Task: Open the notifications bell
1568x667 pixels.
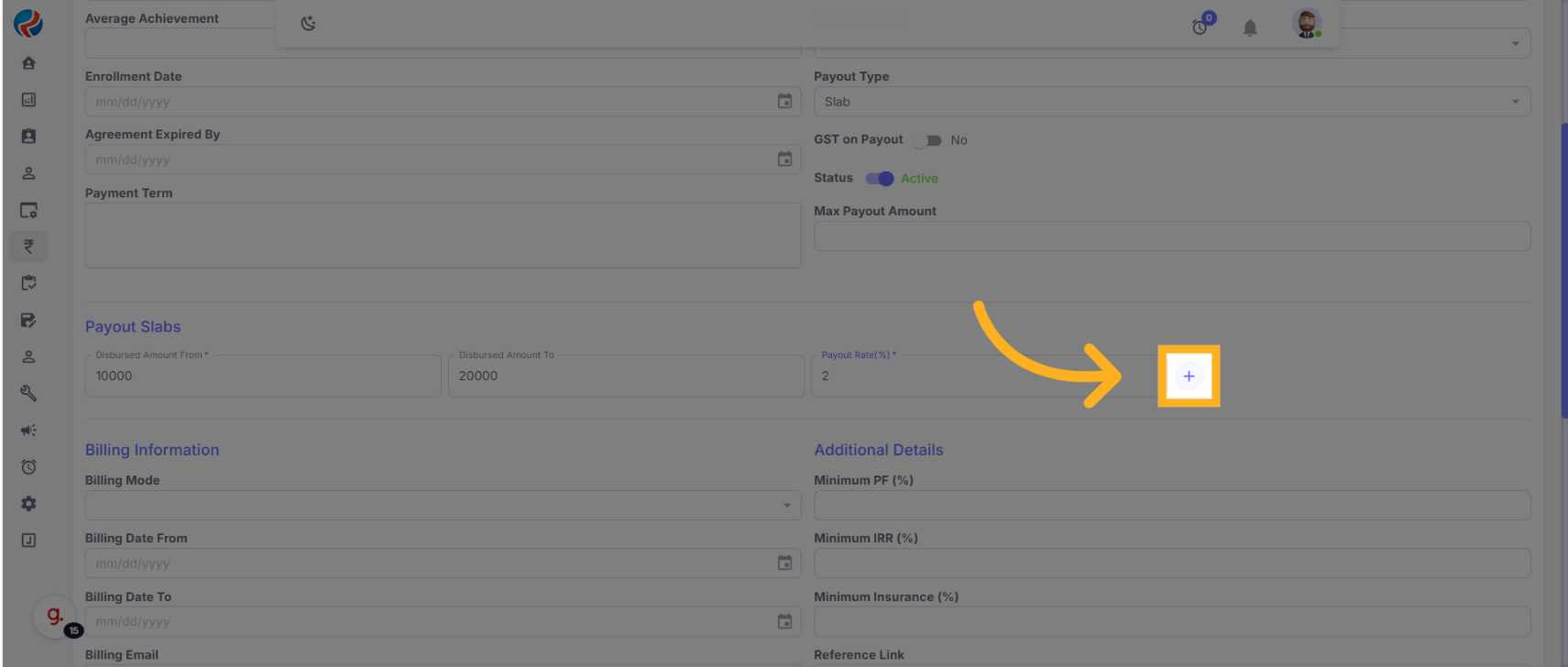Action: point(1250,27)
